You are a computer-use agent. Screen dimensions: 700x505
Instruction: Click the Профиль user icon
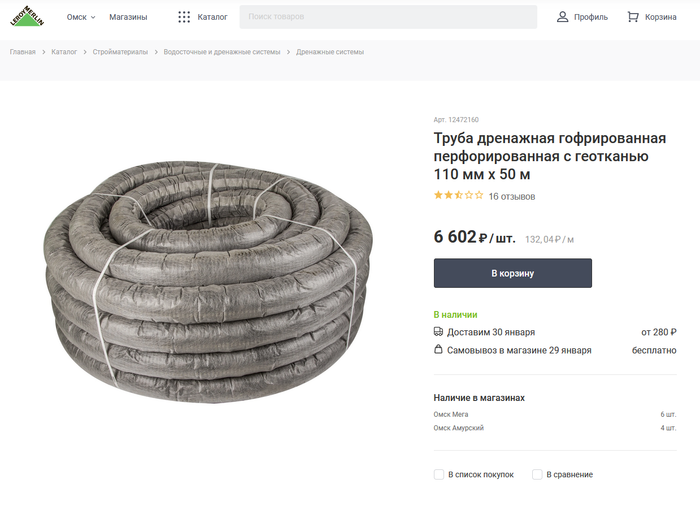(563, 17)
